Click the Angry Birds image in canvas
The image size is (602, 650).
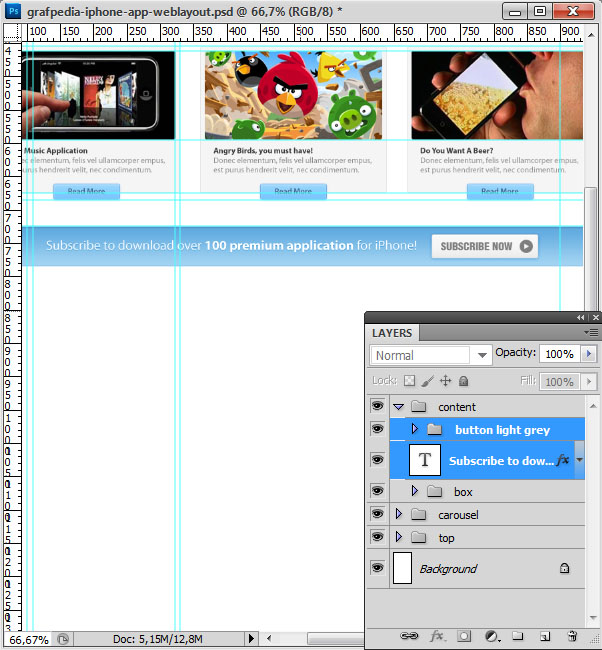pos(293,95)
